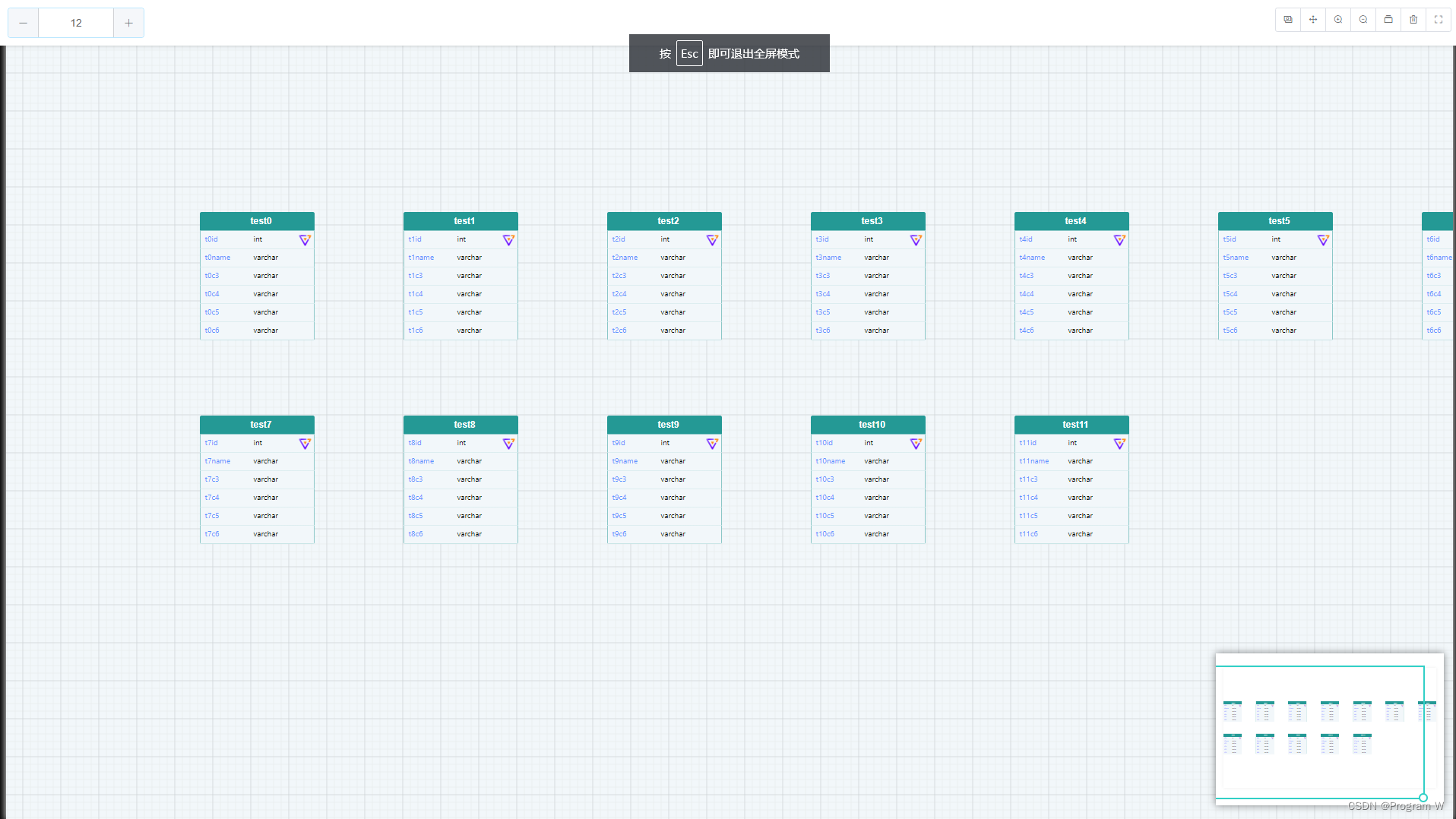
Task: Click the key icon on test8 t8id row
Action: (508, 444)
